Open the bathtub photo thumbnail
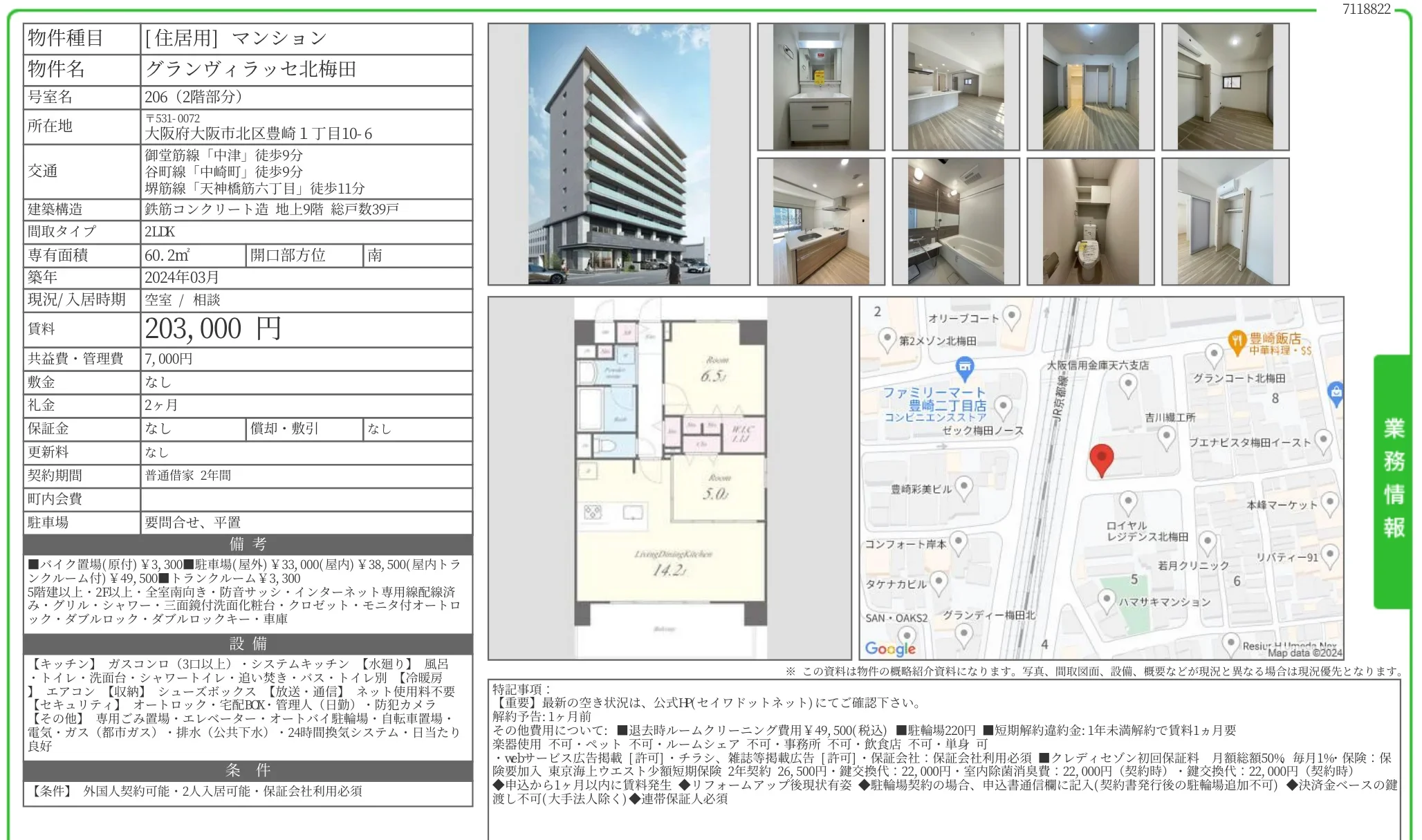 (955, 221)
